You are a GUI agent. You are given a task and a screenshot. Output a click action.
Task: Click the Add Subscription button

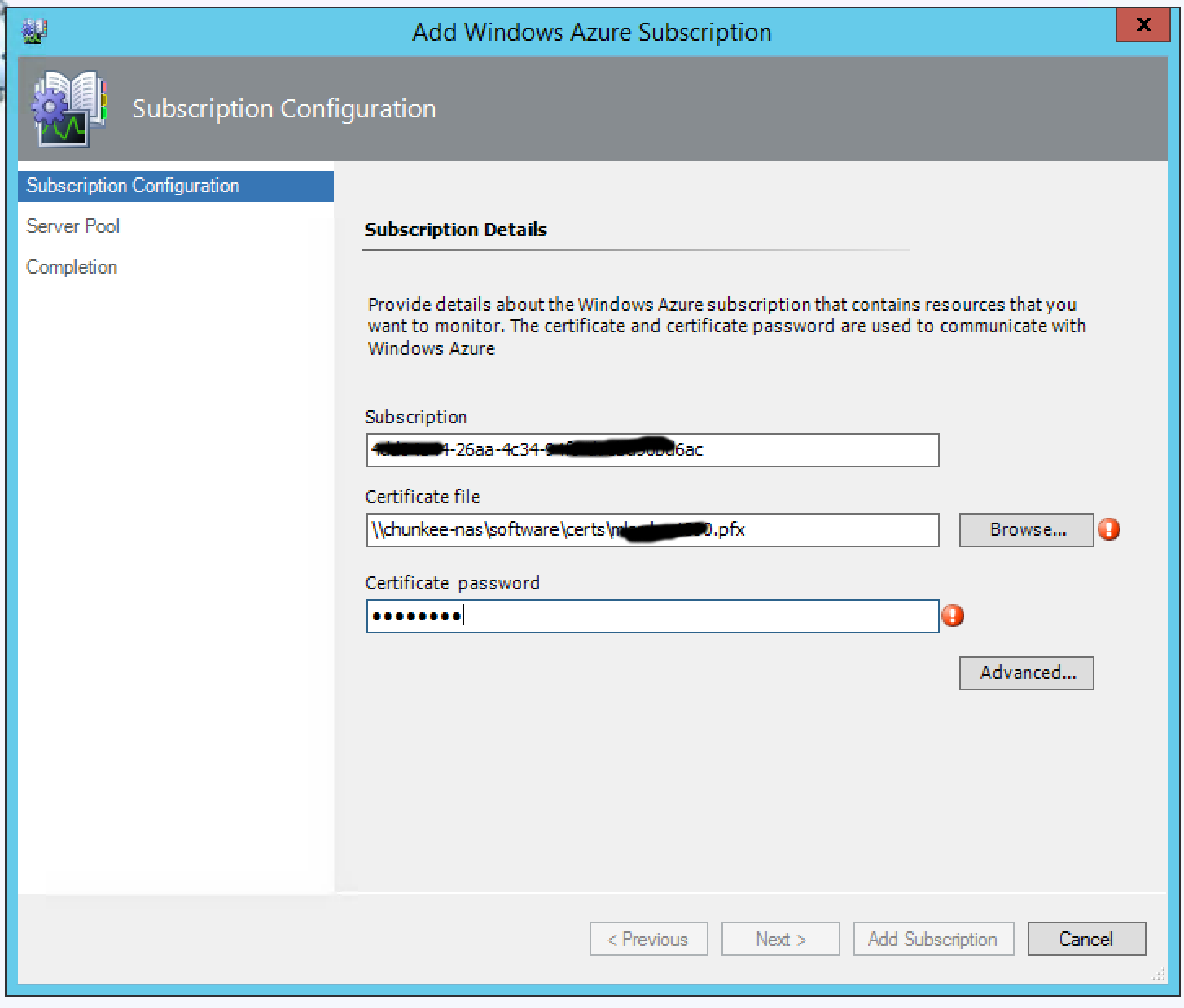point(932,940)
